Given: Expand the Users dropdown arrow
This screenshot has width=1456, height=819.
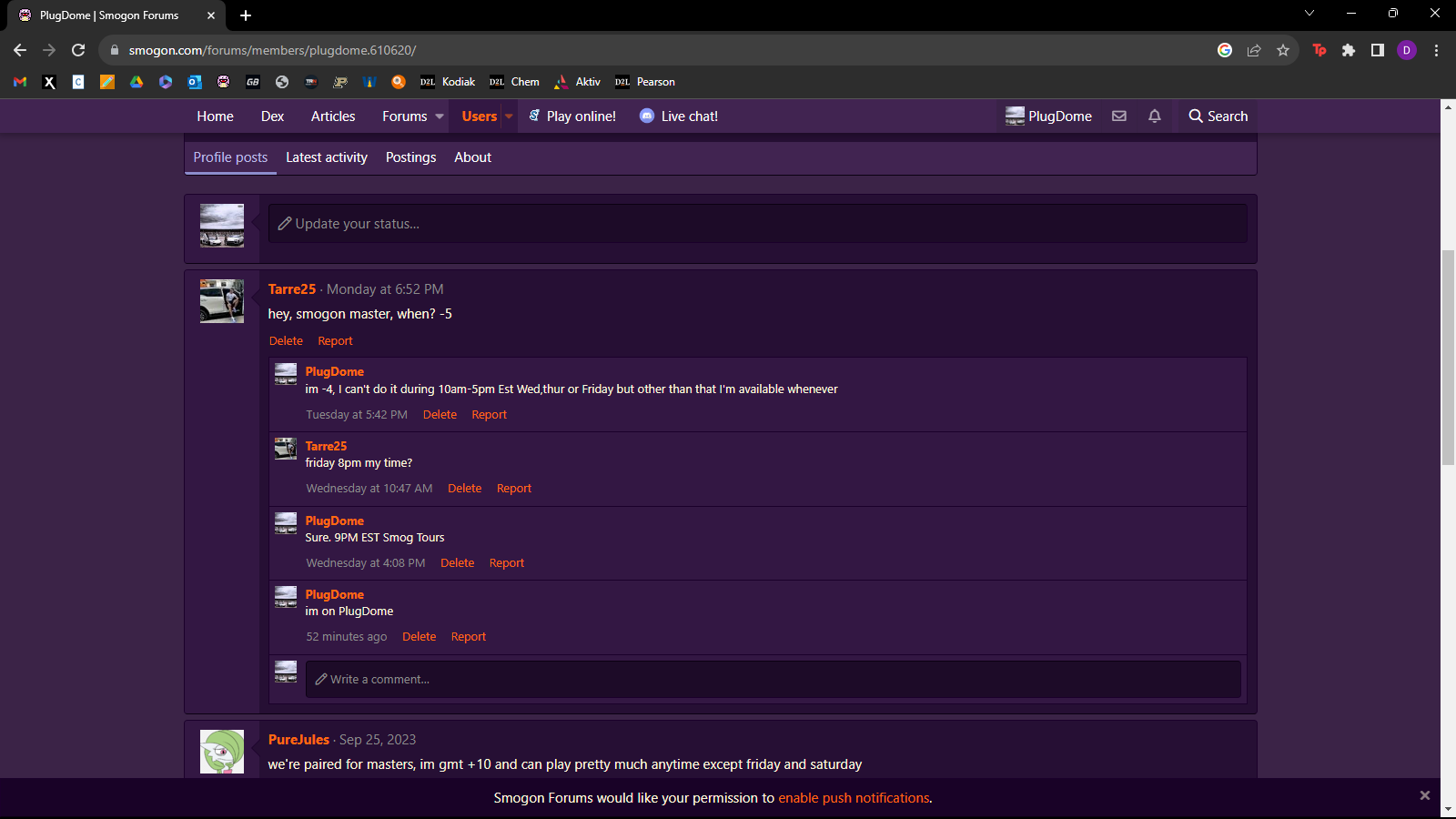Looking at the screenshot, I should click(509, 116).
